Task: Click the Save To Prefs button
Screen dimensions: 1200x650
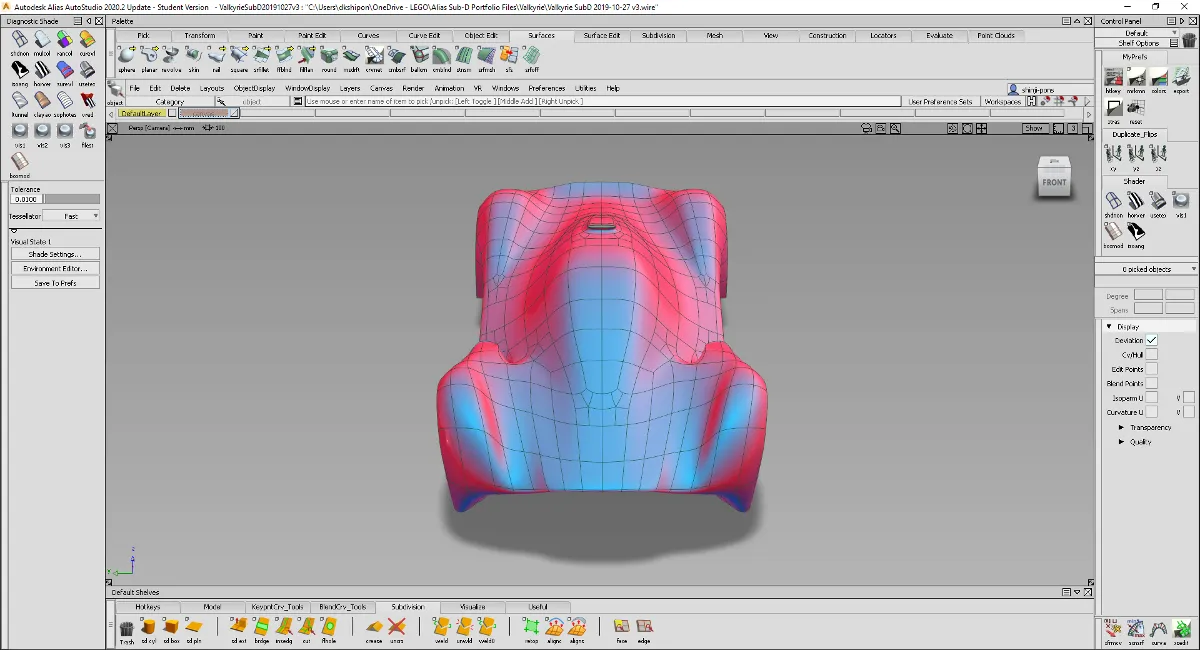Action: 56,283
